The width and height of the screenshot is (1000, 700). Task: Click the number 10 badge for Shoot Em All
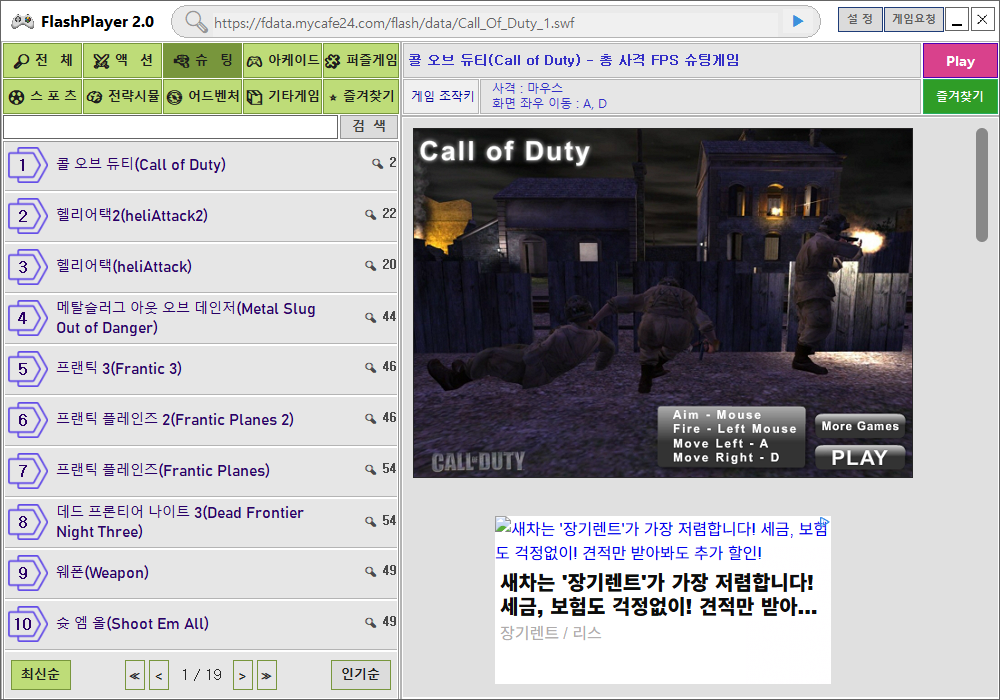click(27, 624)
